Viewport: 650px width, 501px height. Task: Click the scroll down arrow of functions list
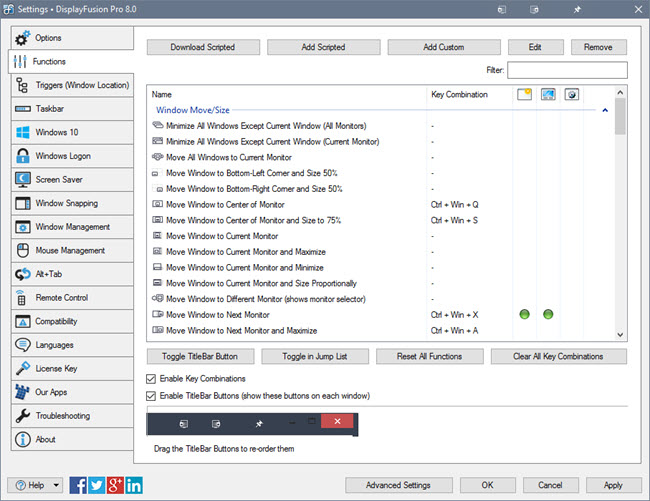click(620, 335)
